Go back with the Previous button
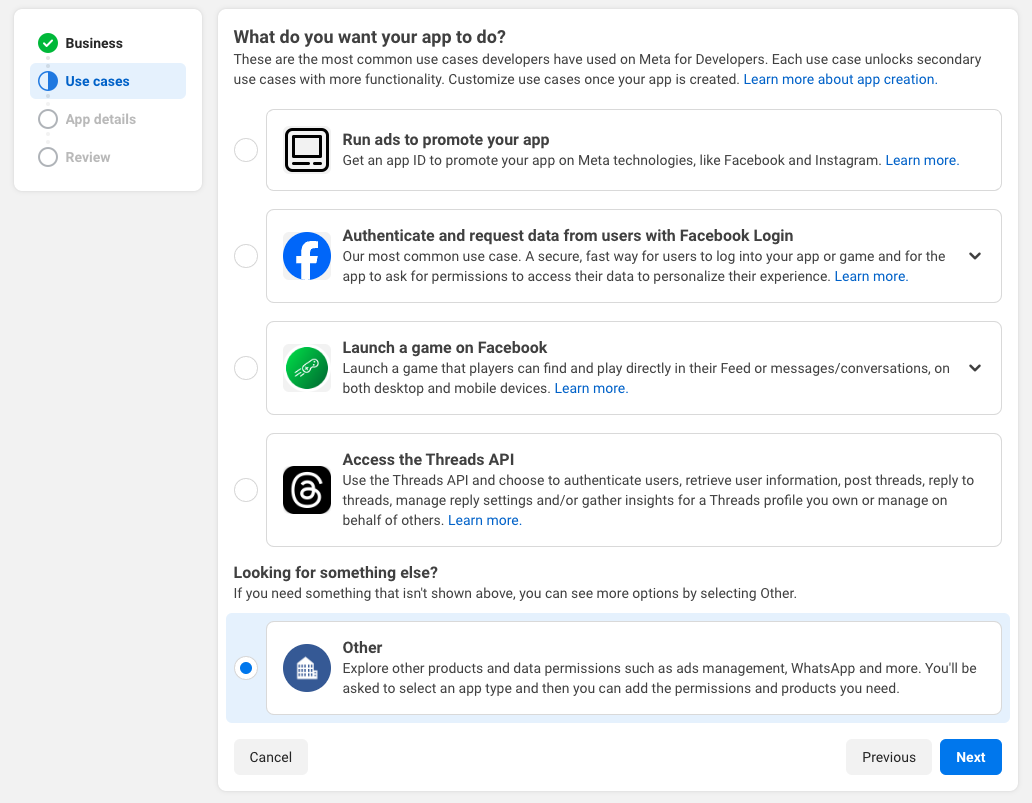Viewport: 1032px width, 803px height. [888, 757]
